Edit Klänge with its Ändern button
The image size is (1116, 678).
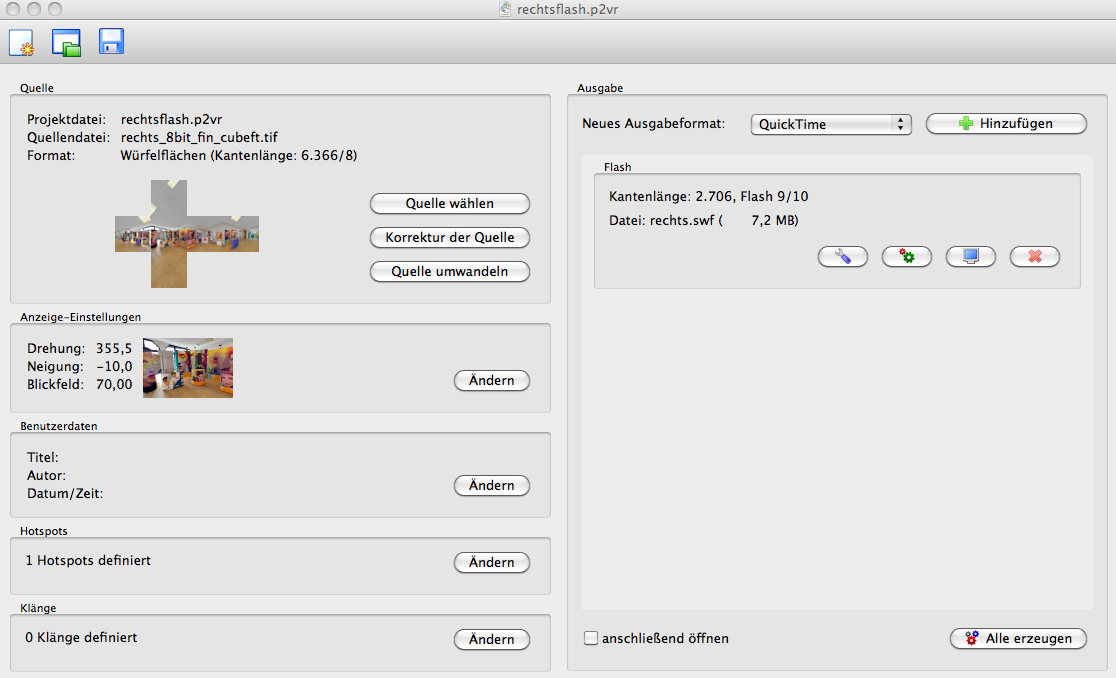492,640
